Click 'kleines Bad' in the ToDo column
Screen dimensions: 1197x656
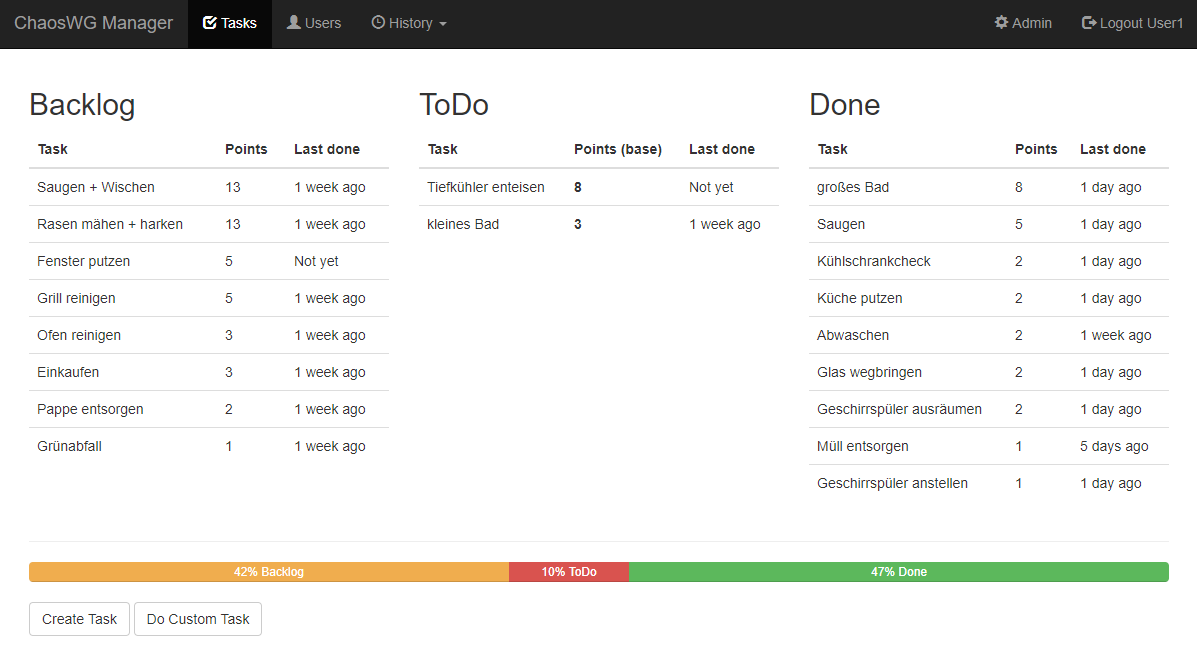coord(463,224)
